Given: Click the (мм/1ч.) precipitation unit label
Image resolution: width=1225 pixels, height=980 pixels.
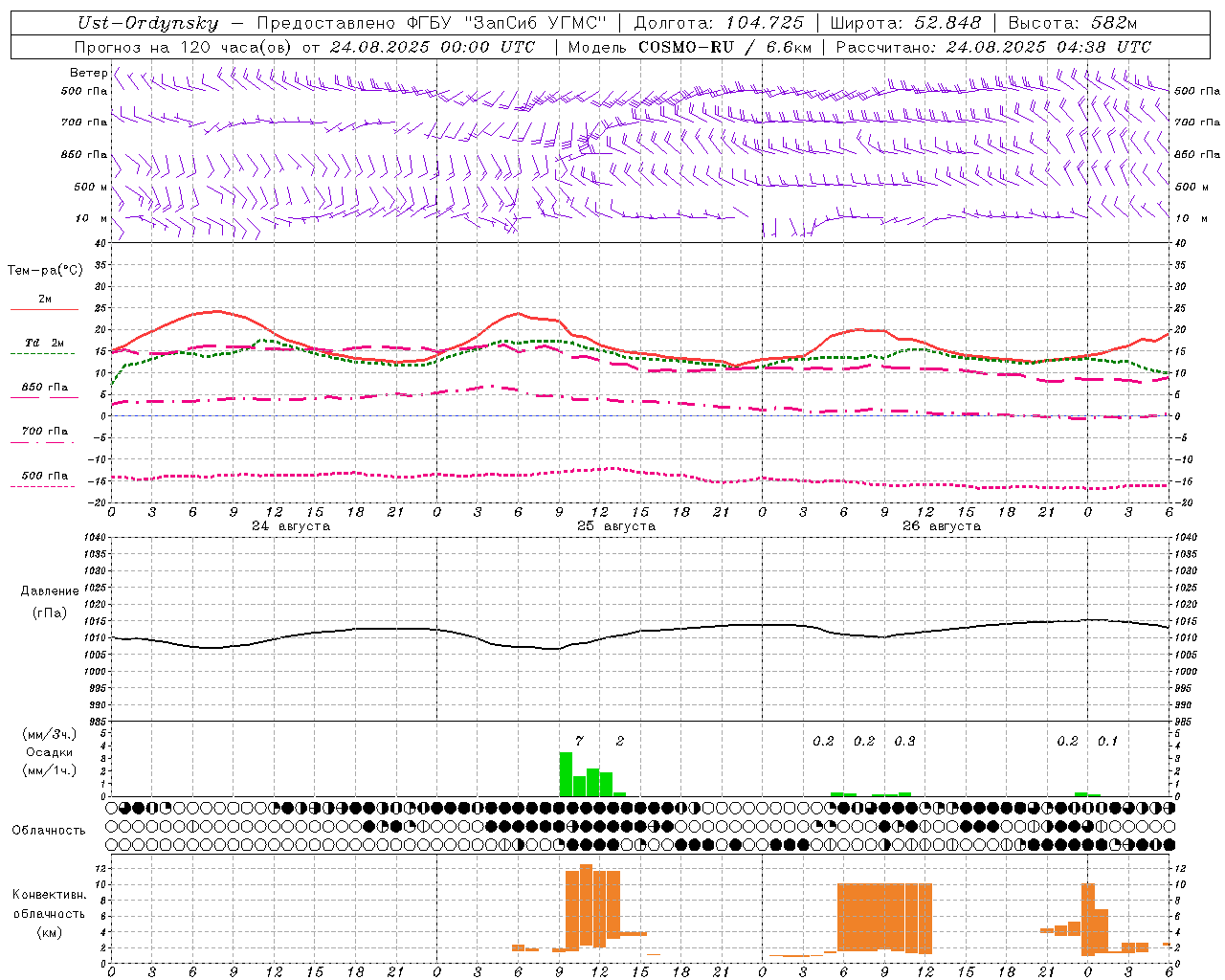Looking at the screenshot, I should (x=49, y=770).
